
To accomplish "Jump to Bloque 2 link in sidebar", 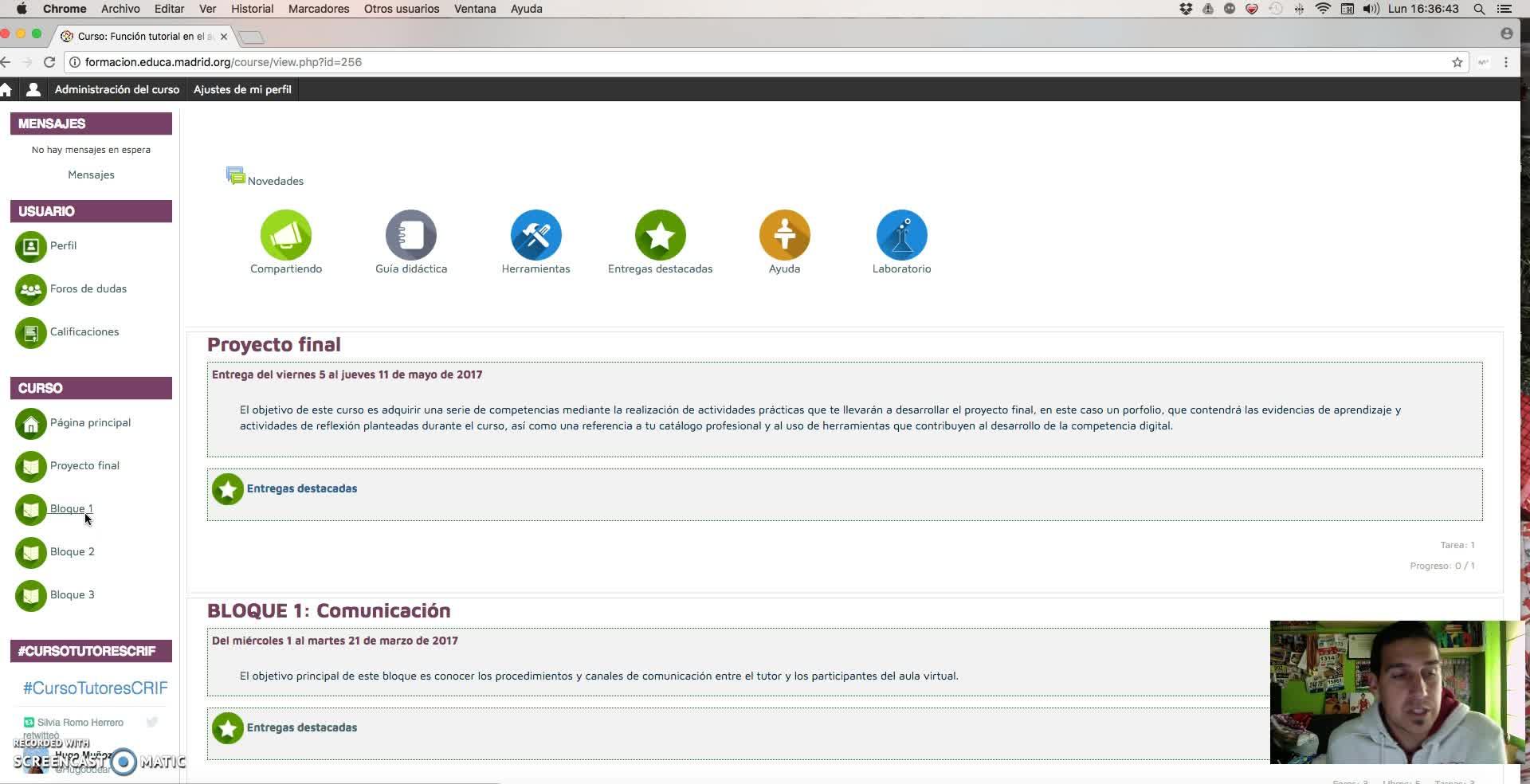I will 73,551.
